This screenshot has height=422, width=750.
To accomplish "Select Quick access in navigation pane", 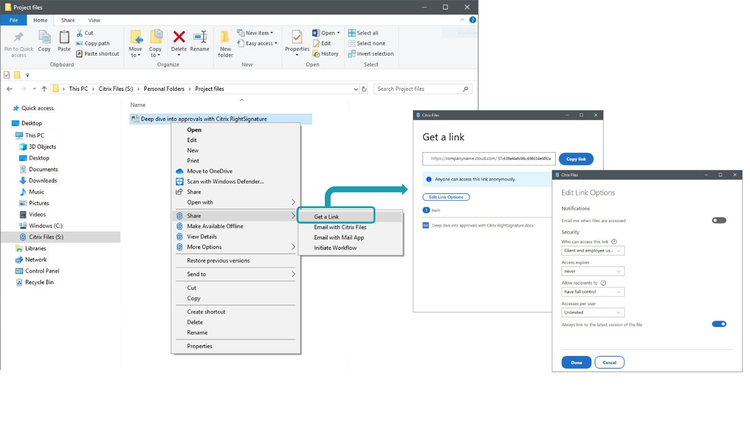I will click(33, 108).
